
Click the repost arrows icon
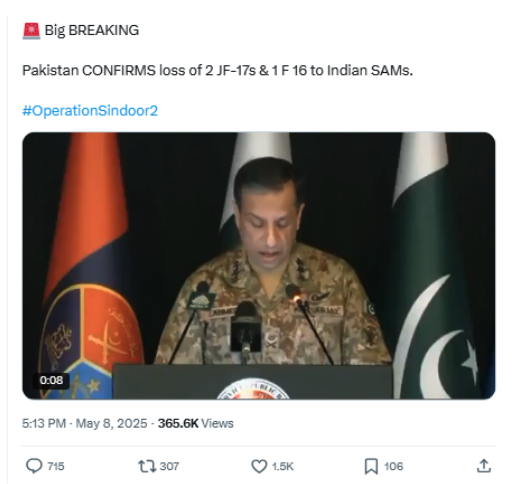(147, 466)
